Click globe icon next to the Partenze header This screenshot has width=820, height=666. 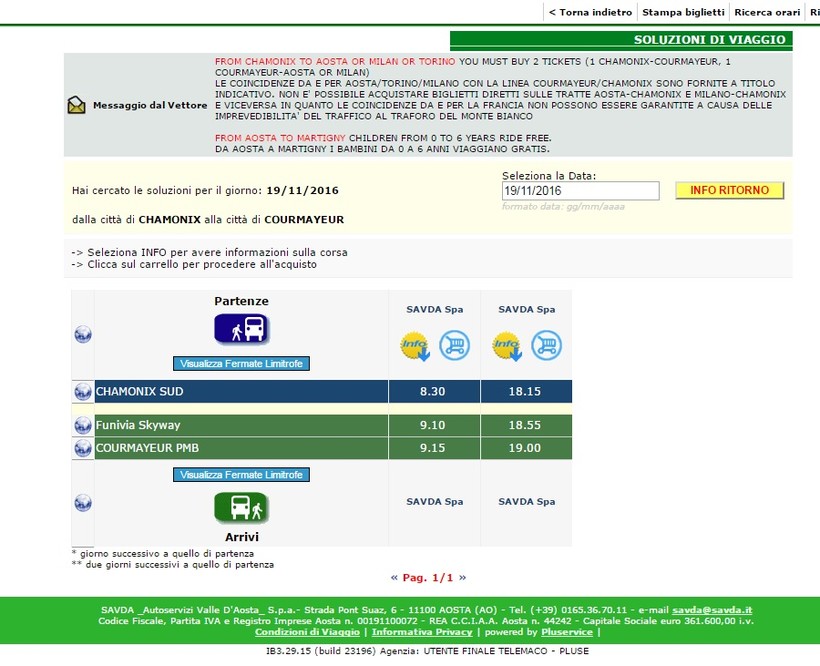83,334
